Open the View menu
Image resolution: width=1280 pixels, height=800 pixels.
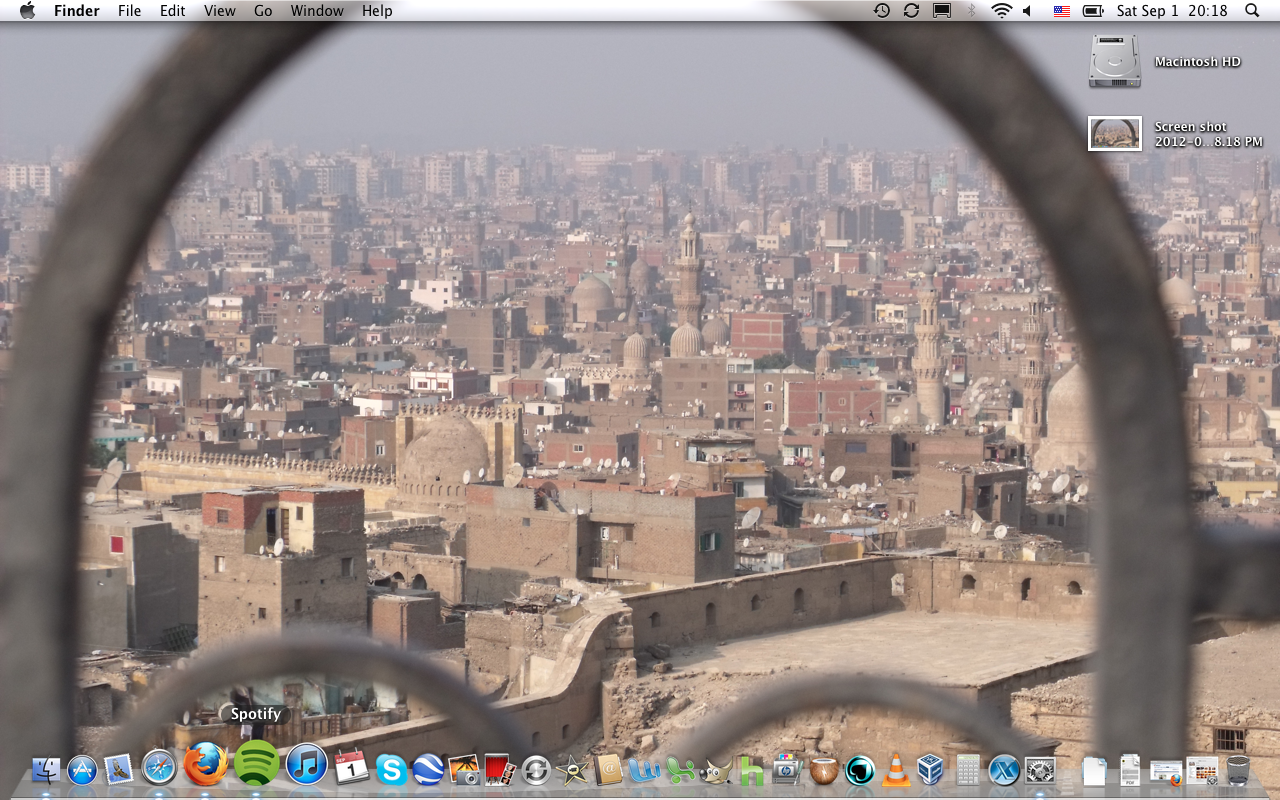tap(220, 11)
